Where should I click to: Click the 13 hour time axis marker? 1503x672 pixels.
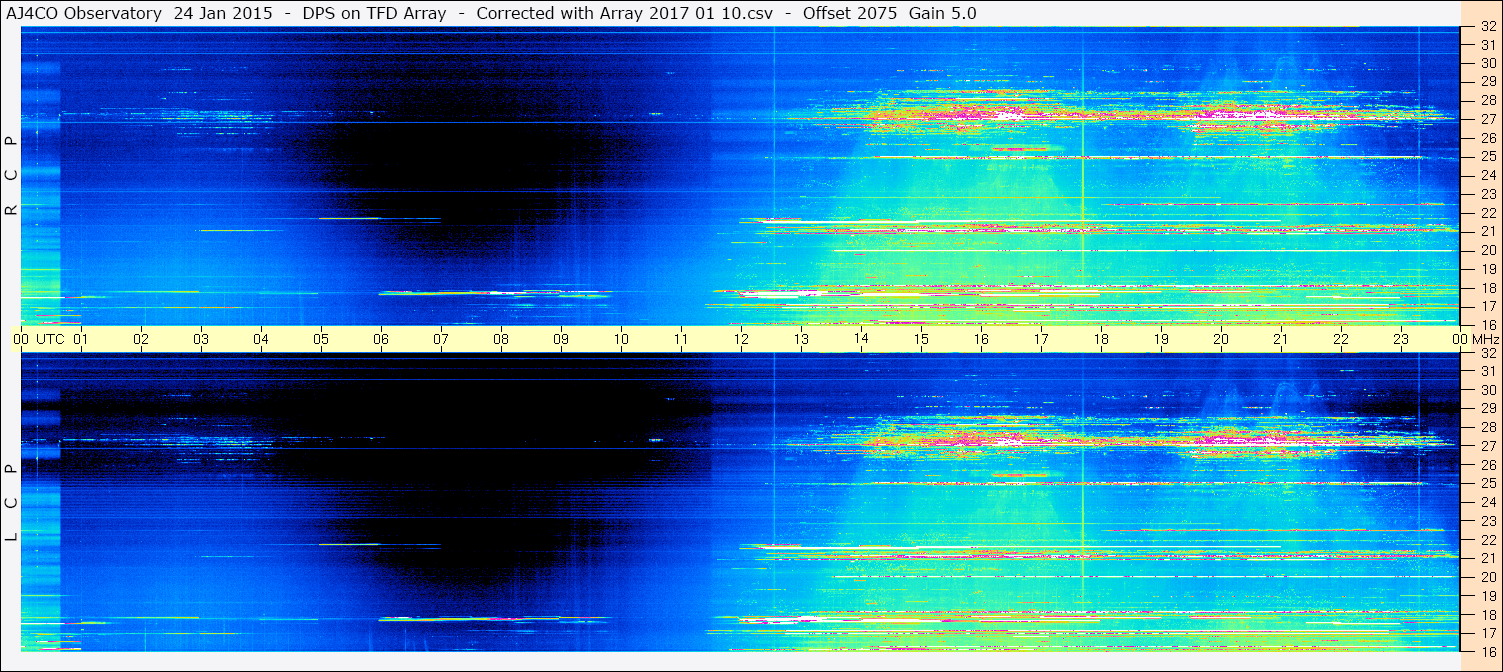pos(801,339)
